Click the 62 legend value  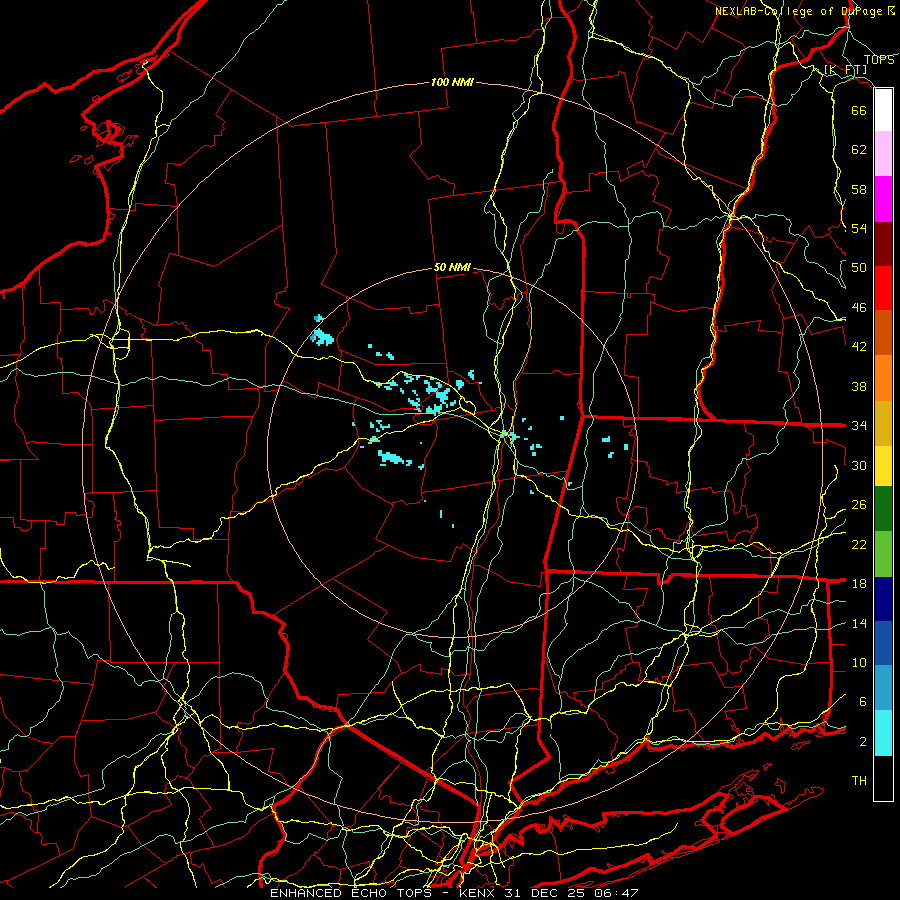click(859, 150)
